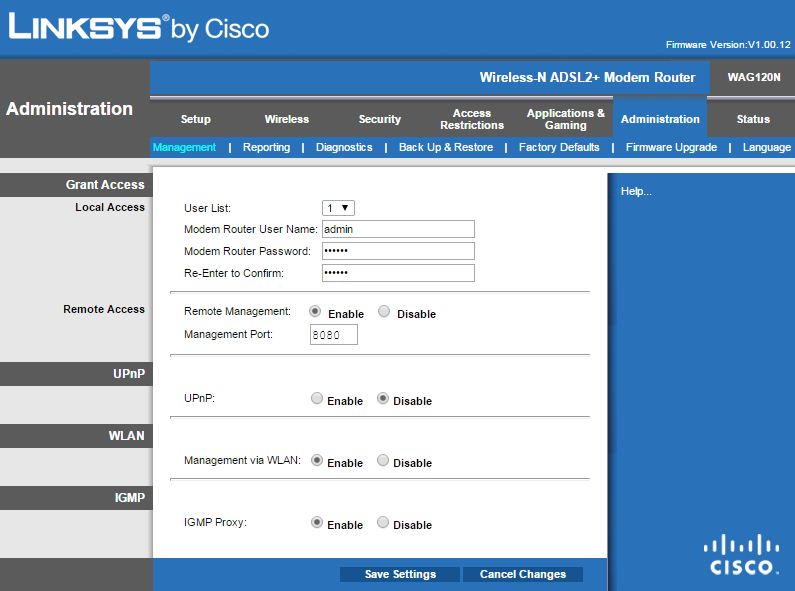Image resolution: width=795 pixels, height=591 pixels.
Task: Select UPnP Disable option
Action: point(383,398)
